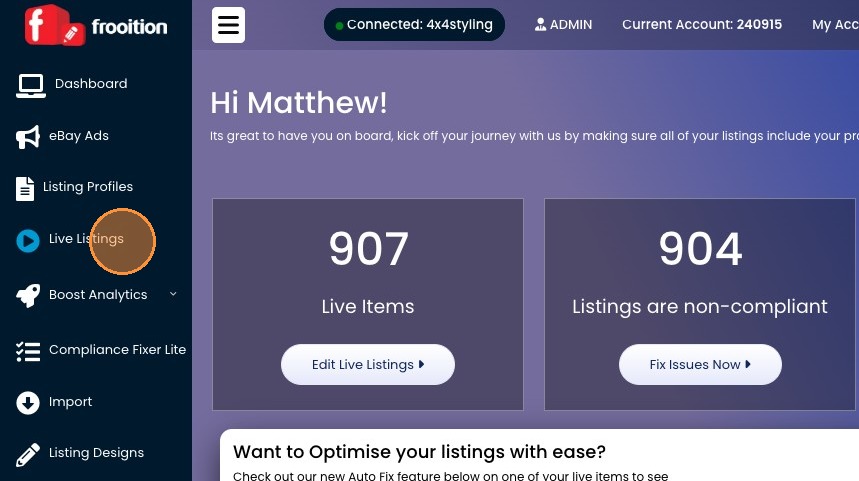Select Import in the sidebar
Screen dimensions: 859x481
coord(70,402)
